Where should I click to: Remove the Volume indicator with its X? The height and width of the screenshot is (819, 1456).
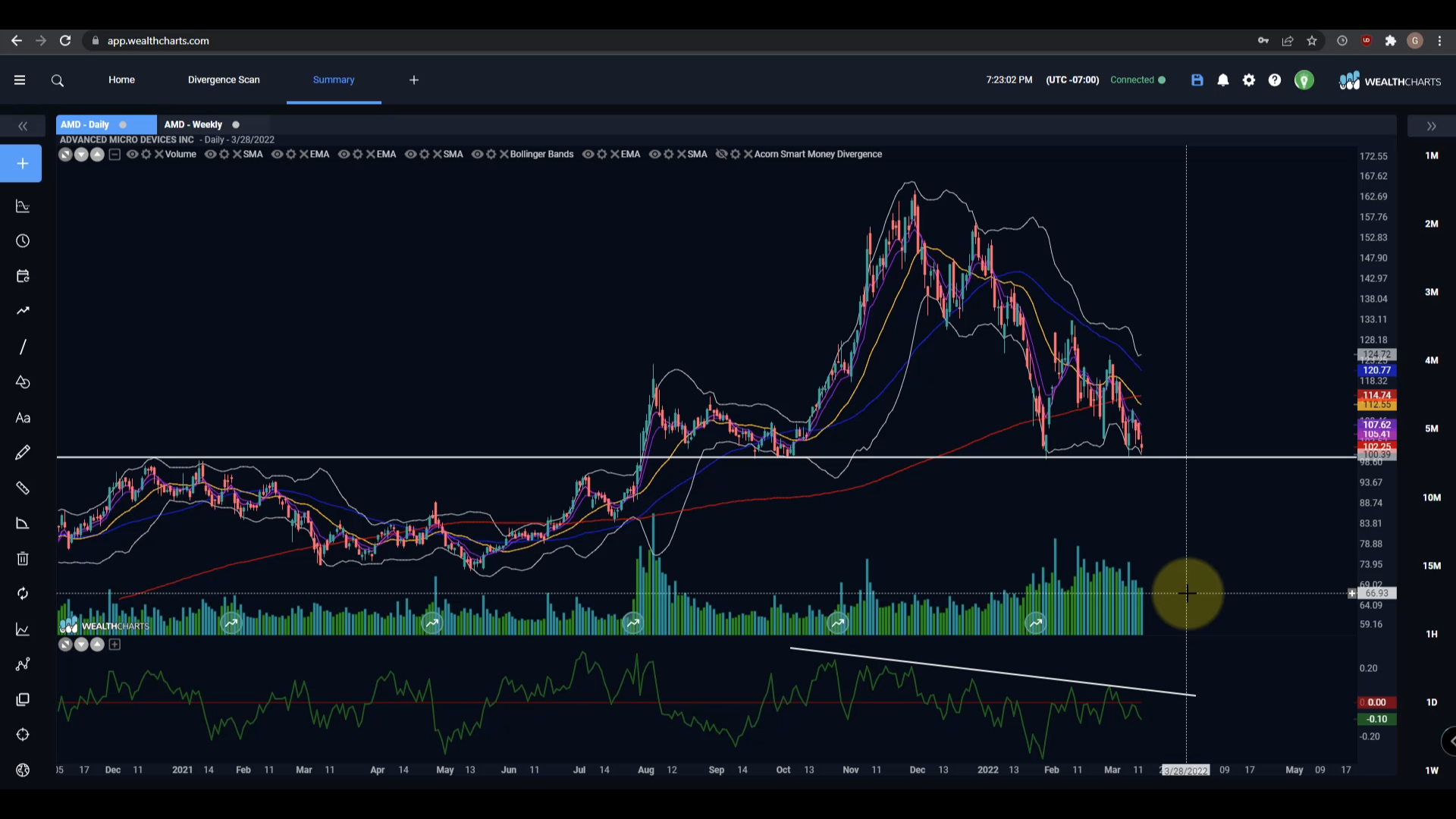[159, 154]
